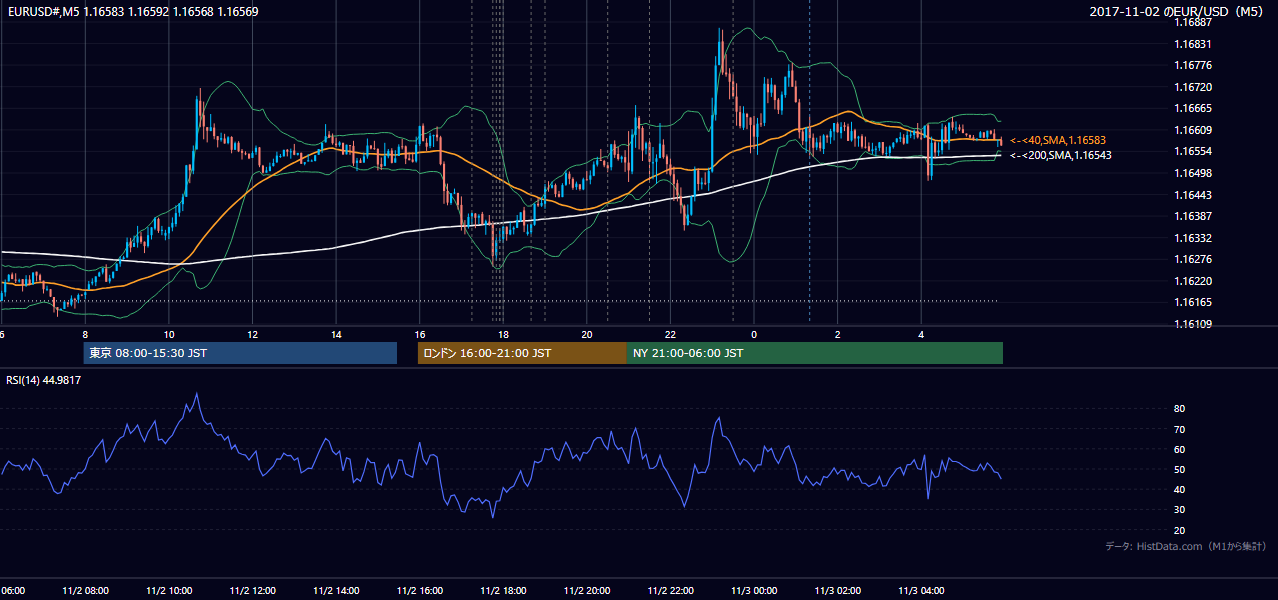Image resolution: width=1278 pixels, height=600 pixels.
Task: Click price level 1.16887 on the axis
Action: pos(1193,23)
